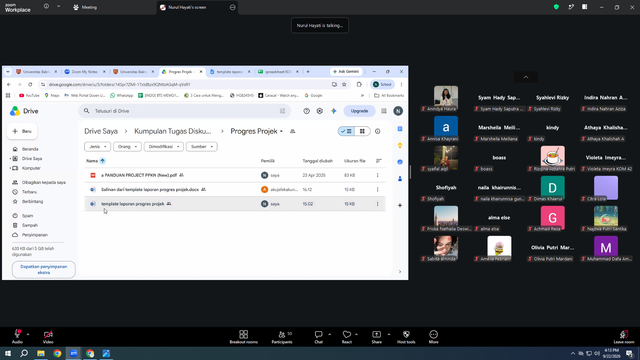Select Muhammad Dafa's M avatar tile
Screen dimensions: 640x360
tap(606, 247)
